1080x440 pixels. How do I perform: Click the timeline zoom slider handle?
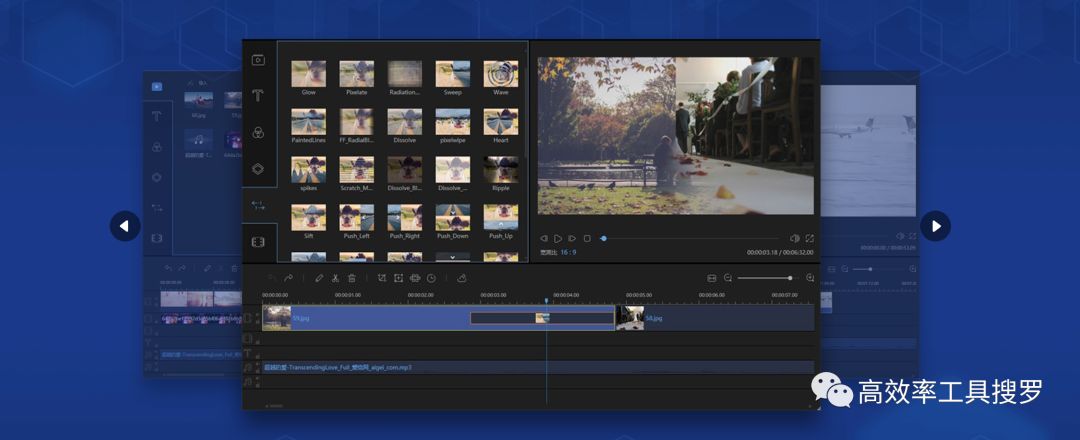790,278
